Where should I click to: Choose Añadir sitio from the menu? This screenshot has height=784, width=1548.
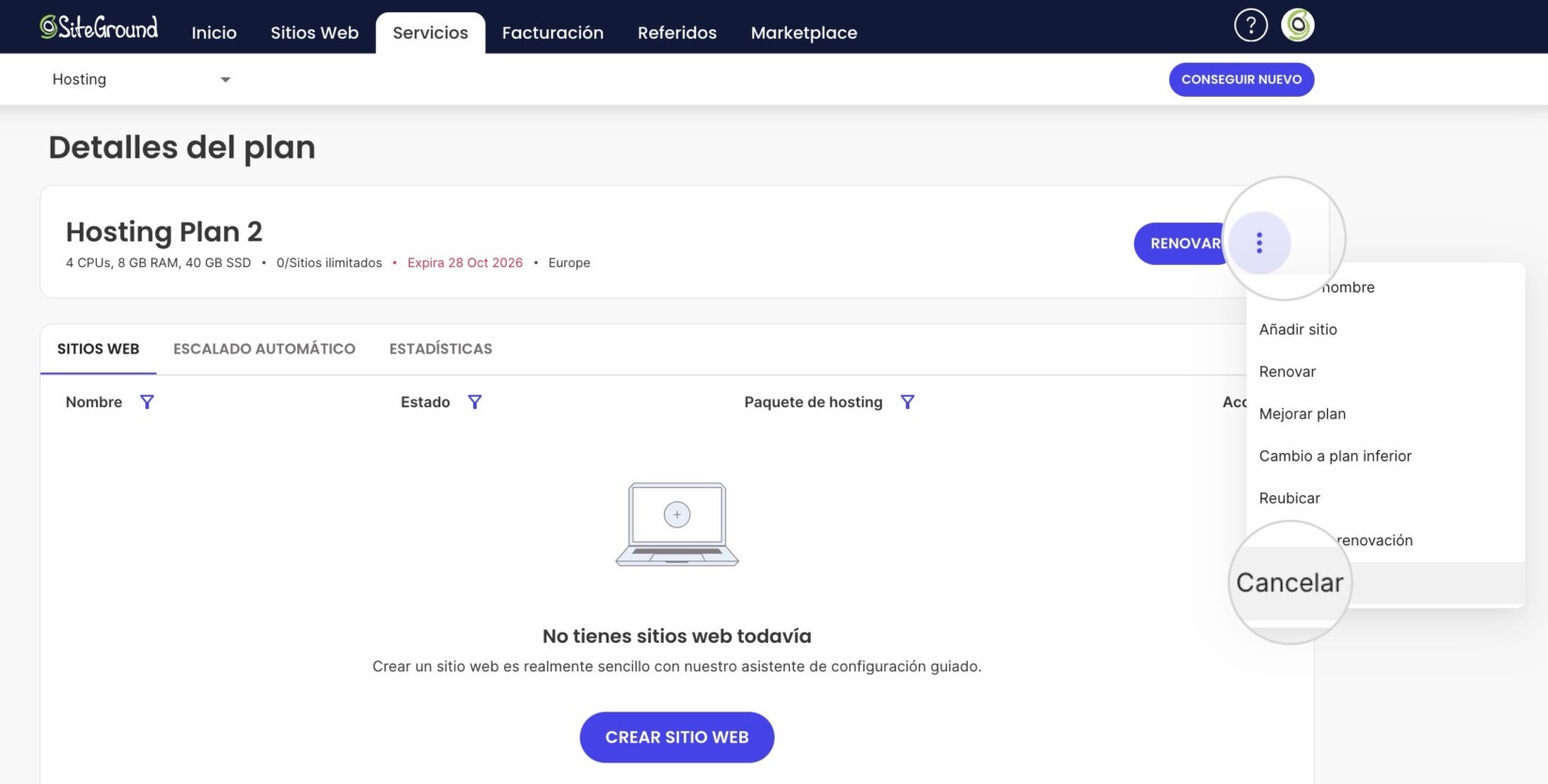[x=1385, y=329]
